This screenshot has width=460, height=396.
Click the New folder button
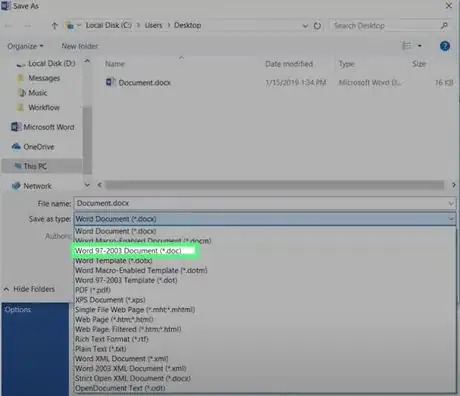(80, 46)
